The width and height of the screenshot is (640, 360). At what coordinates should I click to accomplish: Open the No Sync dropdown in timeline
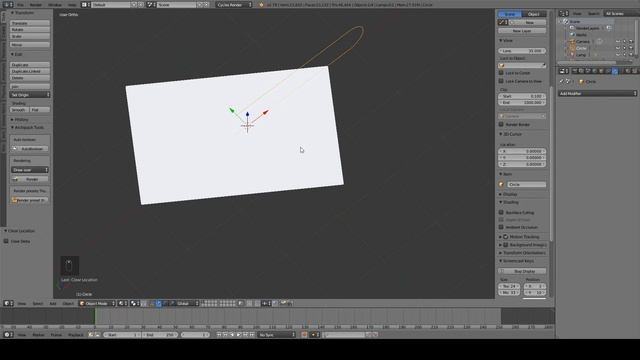click(277, 335)
